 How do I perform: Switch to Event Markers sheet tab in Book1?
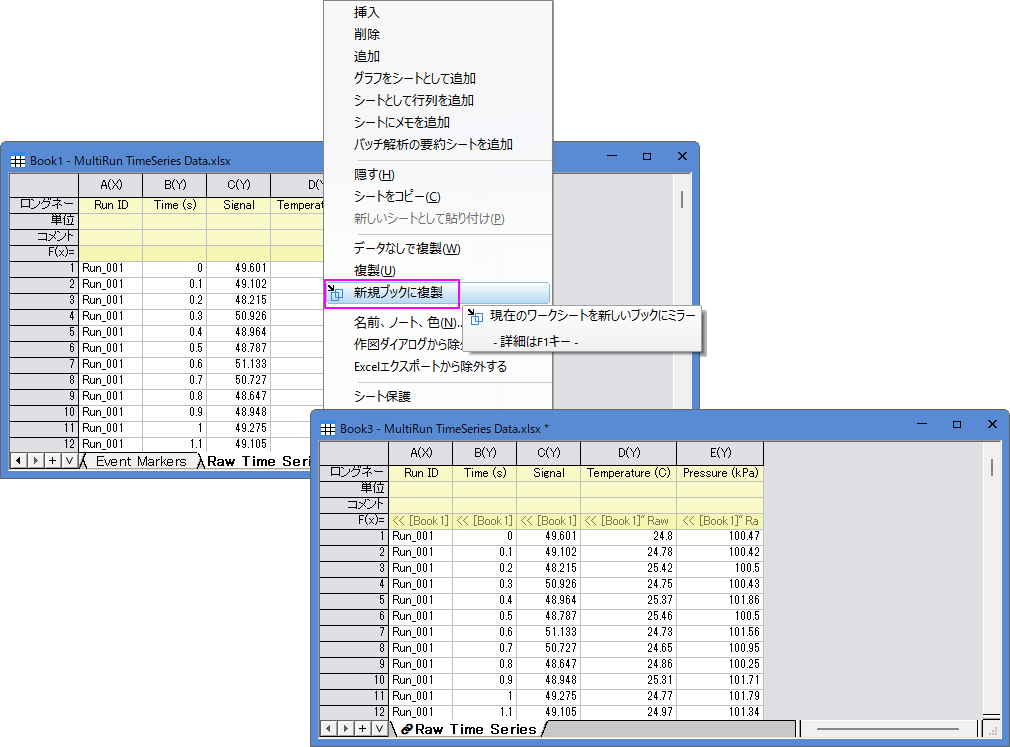click(x=141, y=461)
